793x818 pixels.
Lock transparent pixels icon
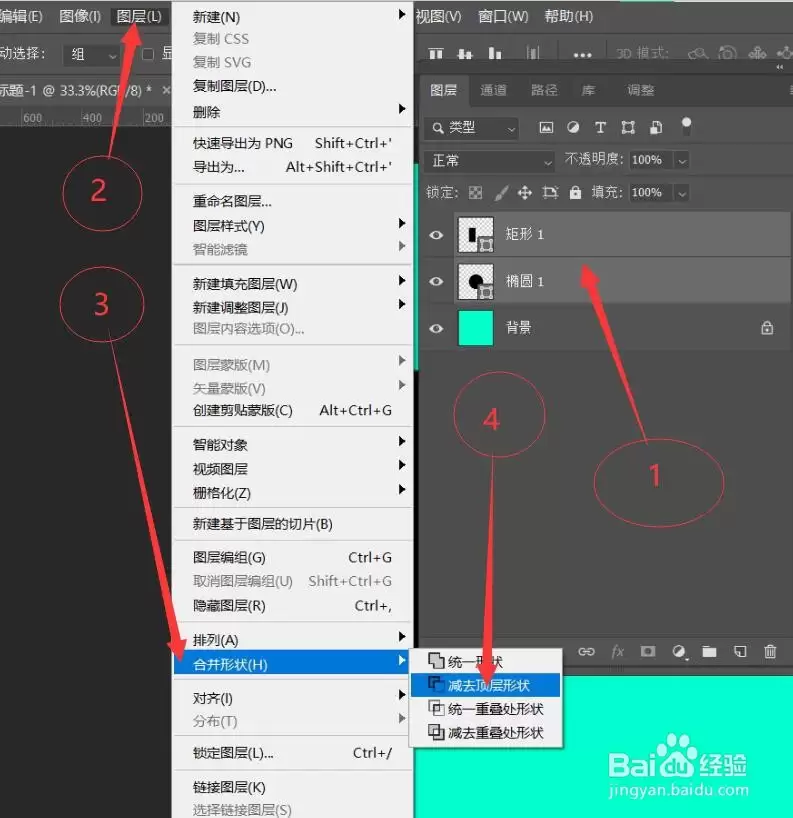click(475, 193)
